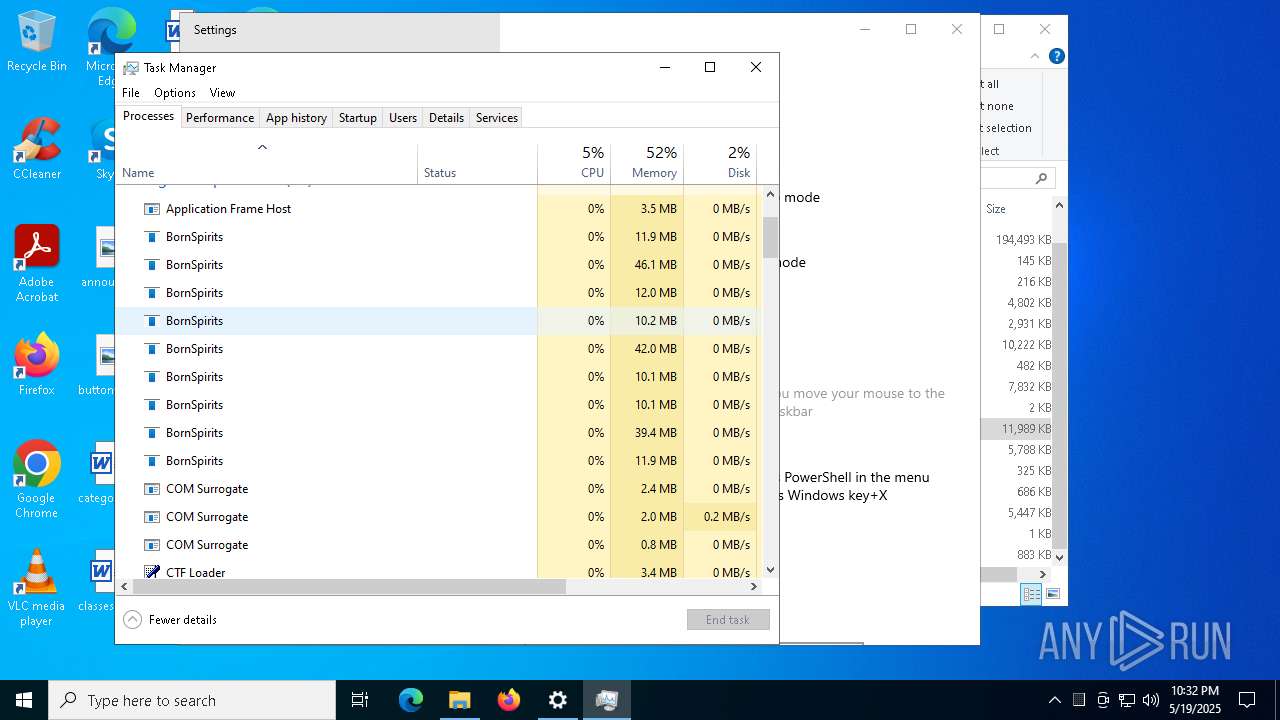This screenshot has width=1280, height=720.
Task: Select the highlighted BornSpirits row using 10.2 MB
Action: tap(437, 321)
